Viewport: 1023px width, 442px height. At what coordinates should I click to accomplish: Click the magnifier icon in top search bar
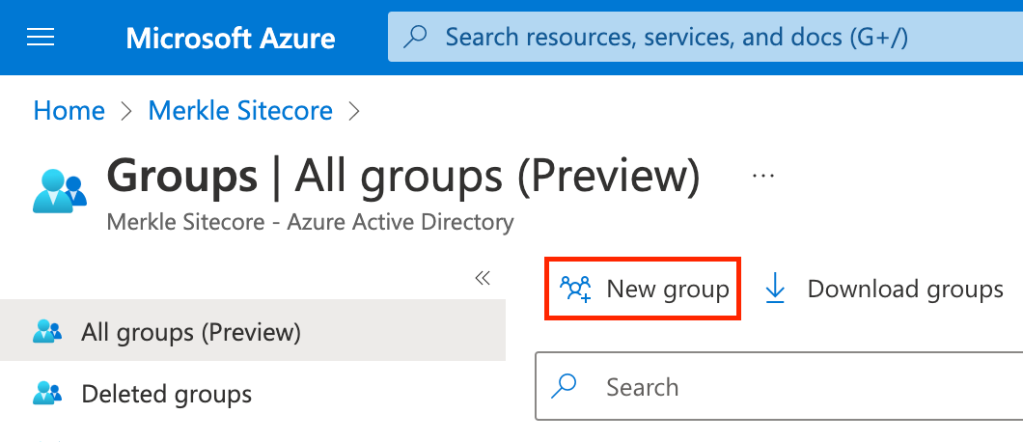pos(416,37)
